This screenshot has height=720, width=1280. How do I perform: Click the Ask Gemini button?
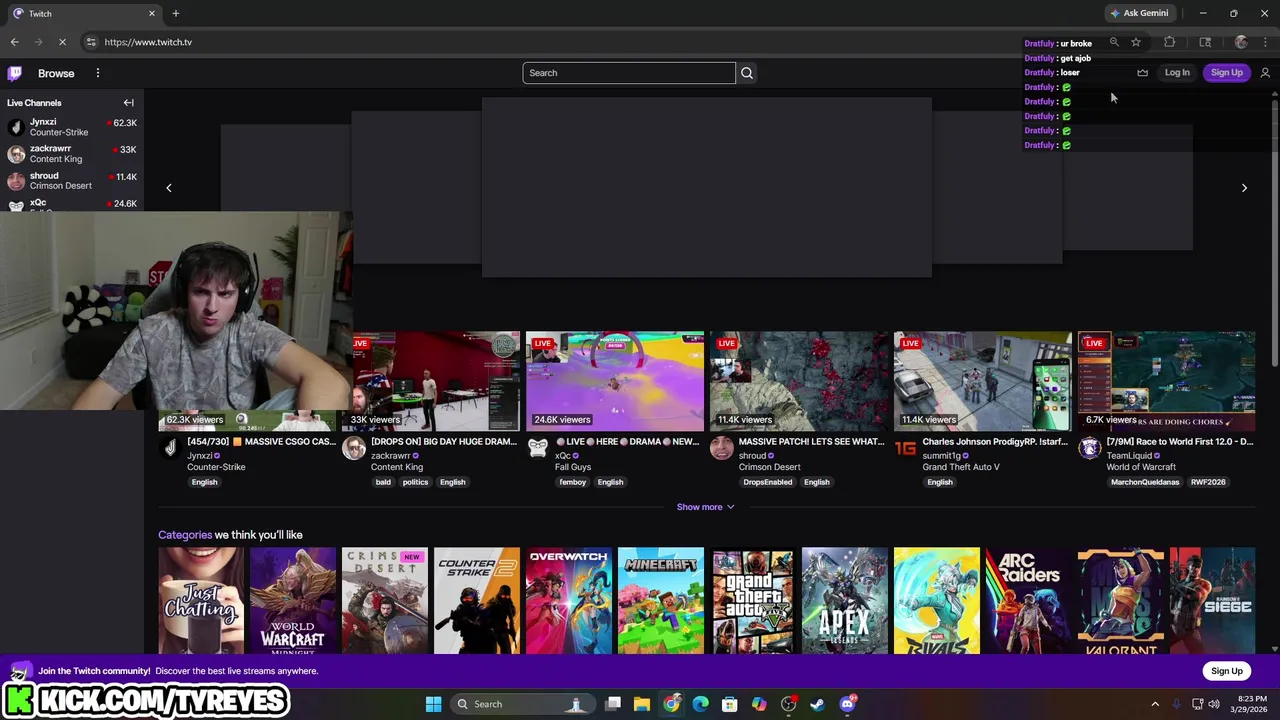coord(1139,13)
